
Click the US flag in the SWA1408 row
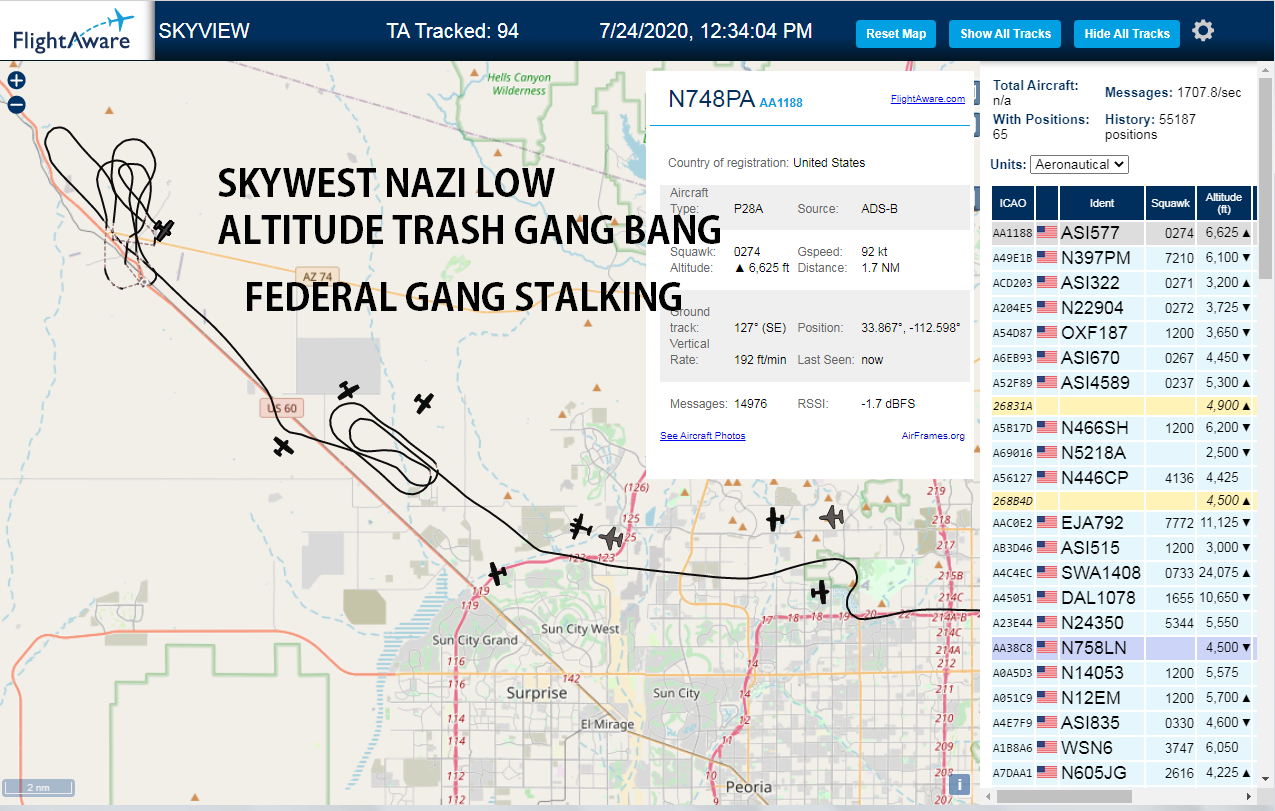coord(1047,573)
